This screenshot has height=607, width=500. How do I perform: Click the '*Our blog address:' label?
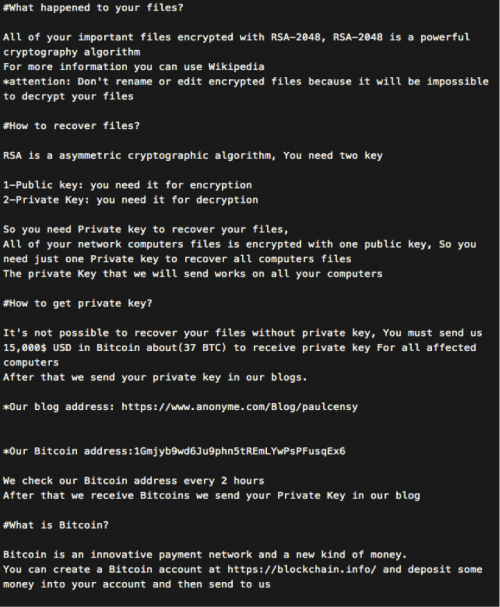click(x=59, y=407)
